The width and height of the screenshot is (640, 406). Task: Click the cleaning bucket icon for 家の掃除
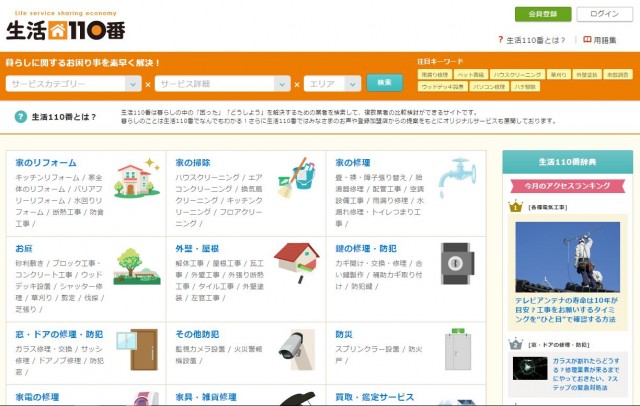pyautogui.click(x=296, y=179)
